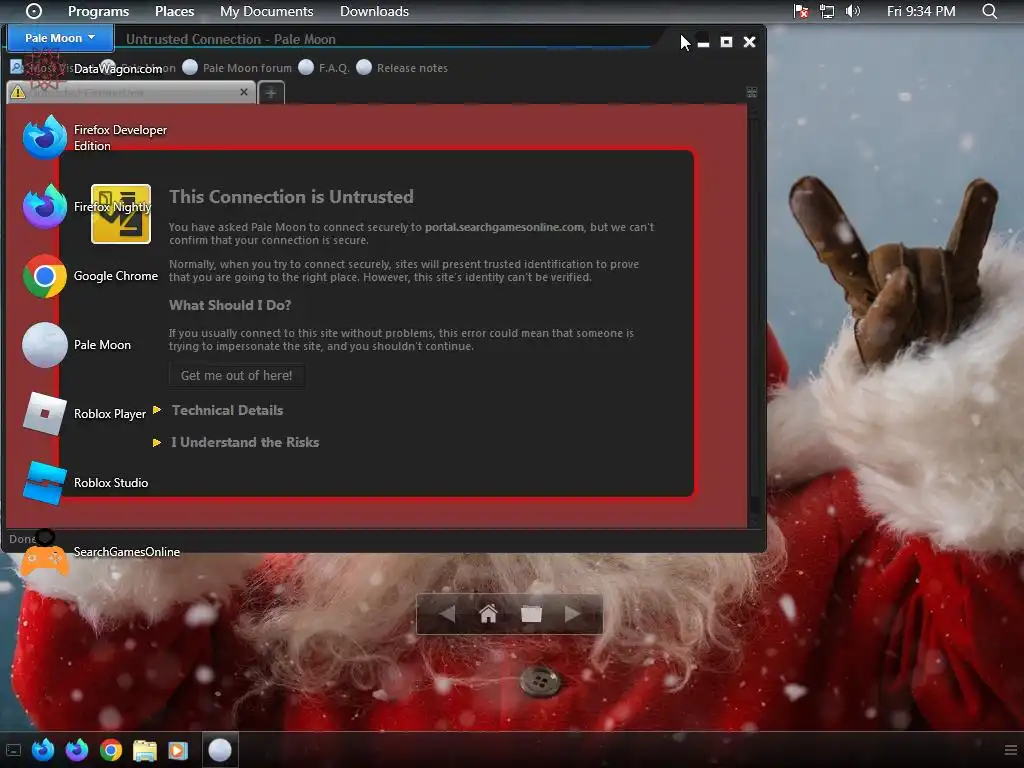Launch Google Chrome from the taskbar
1024x768 pixels.
pyautogui.click(x=111, y=750)
